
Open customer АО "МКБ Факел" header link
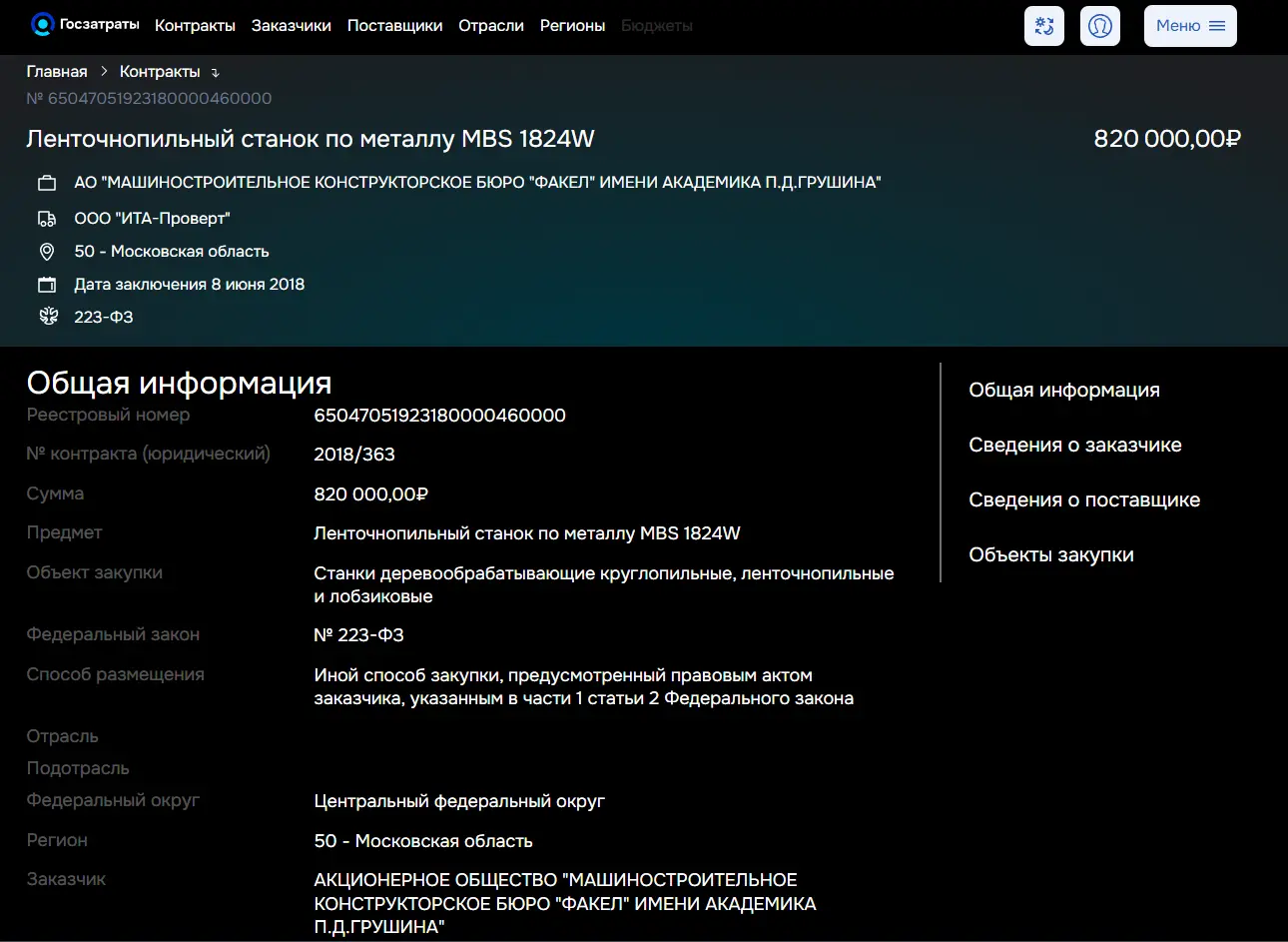[x=477, y=183]
